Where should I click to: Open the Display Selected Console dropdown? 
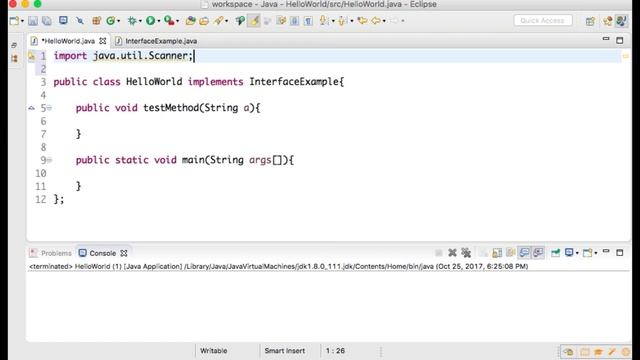click(577, 253)
